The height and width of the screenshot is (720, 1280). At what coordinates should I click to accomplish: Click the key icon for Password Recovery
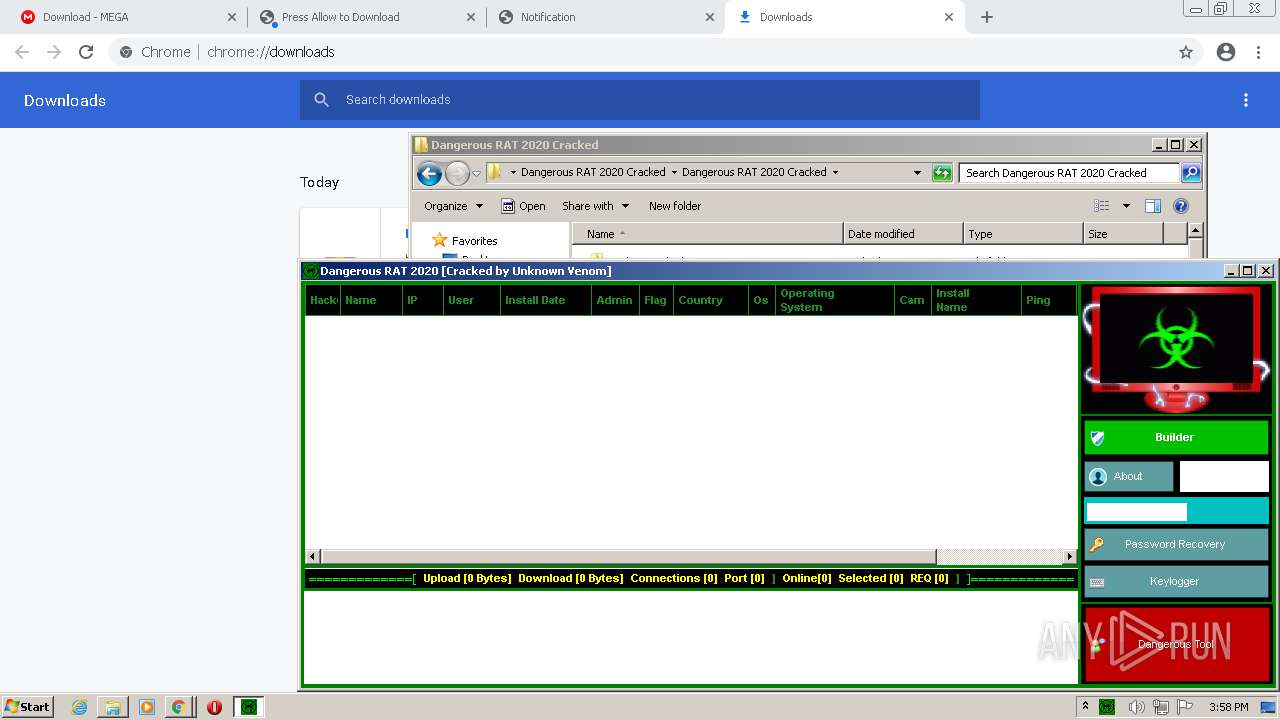[1097, 545]
